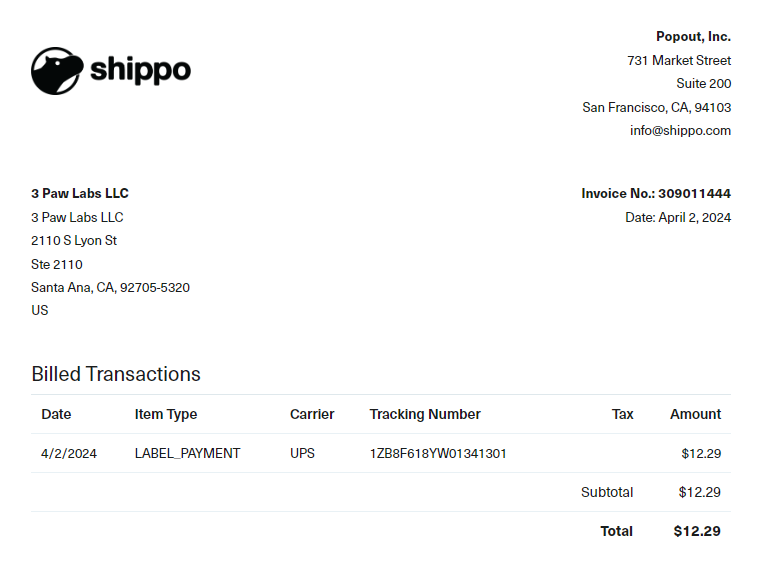The height and width of the screenshot is (583, 773).
Task: Click the 2110 S Lyon St address
Action: [74, 240]
